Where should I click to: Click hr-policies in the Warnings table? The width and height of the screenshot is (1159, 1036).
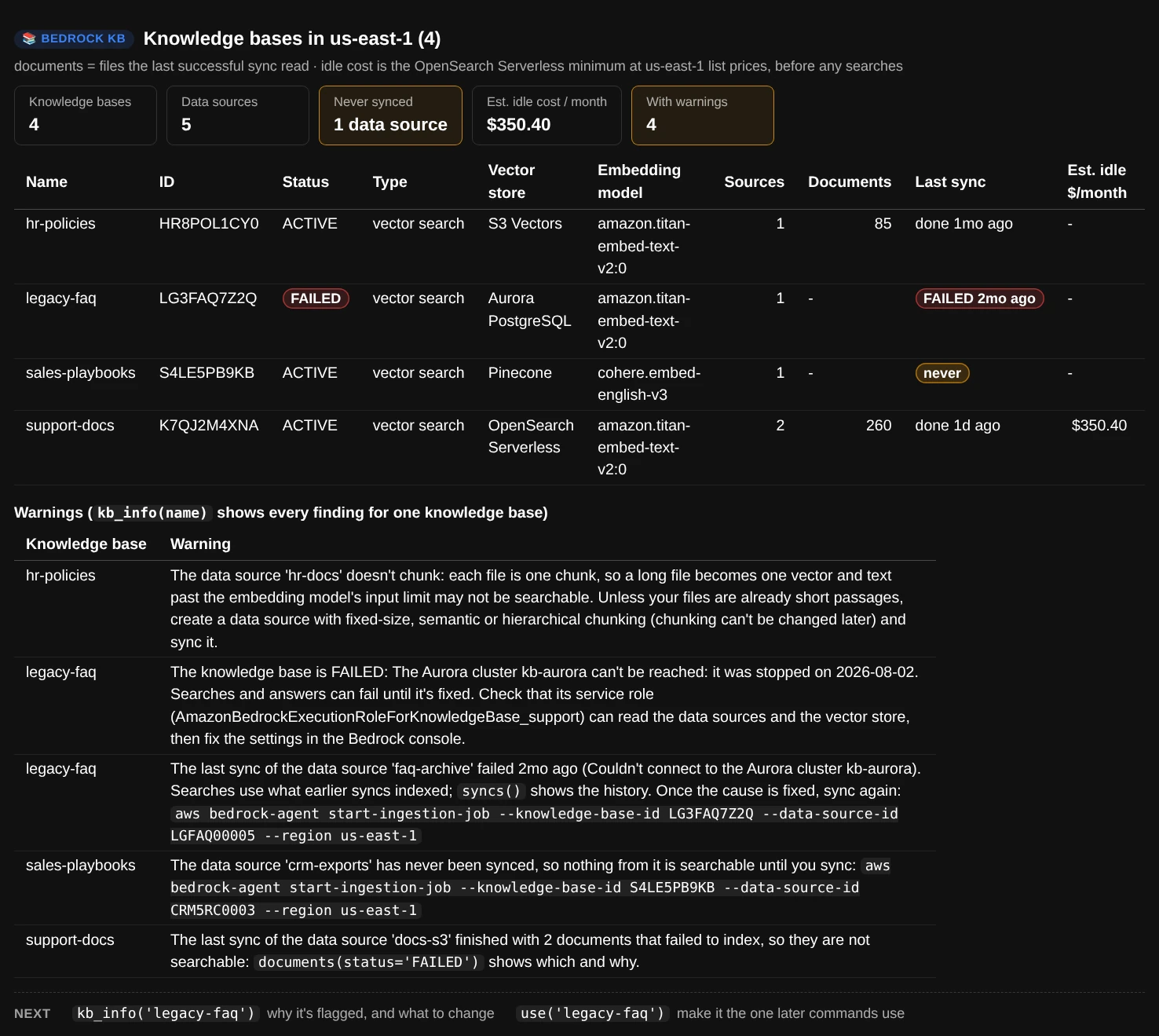tap(60, 575)
